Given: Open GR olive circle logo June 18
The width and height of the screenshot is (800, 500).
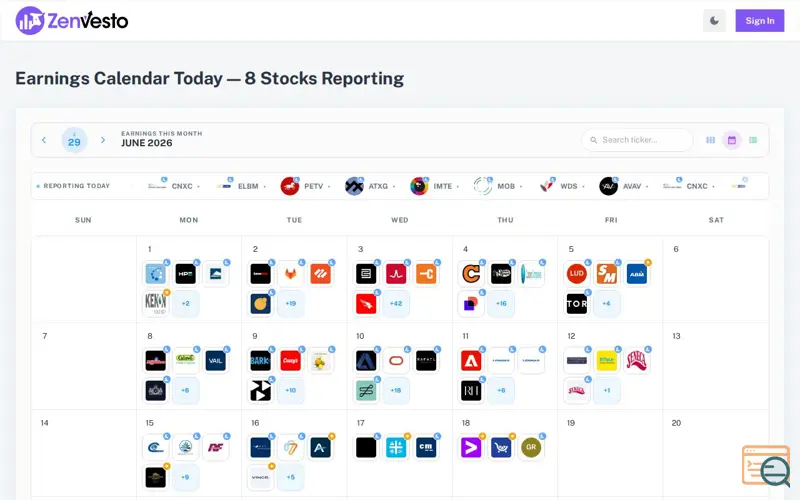Looking at the screenshot, I should (x=531, y=447).
